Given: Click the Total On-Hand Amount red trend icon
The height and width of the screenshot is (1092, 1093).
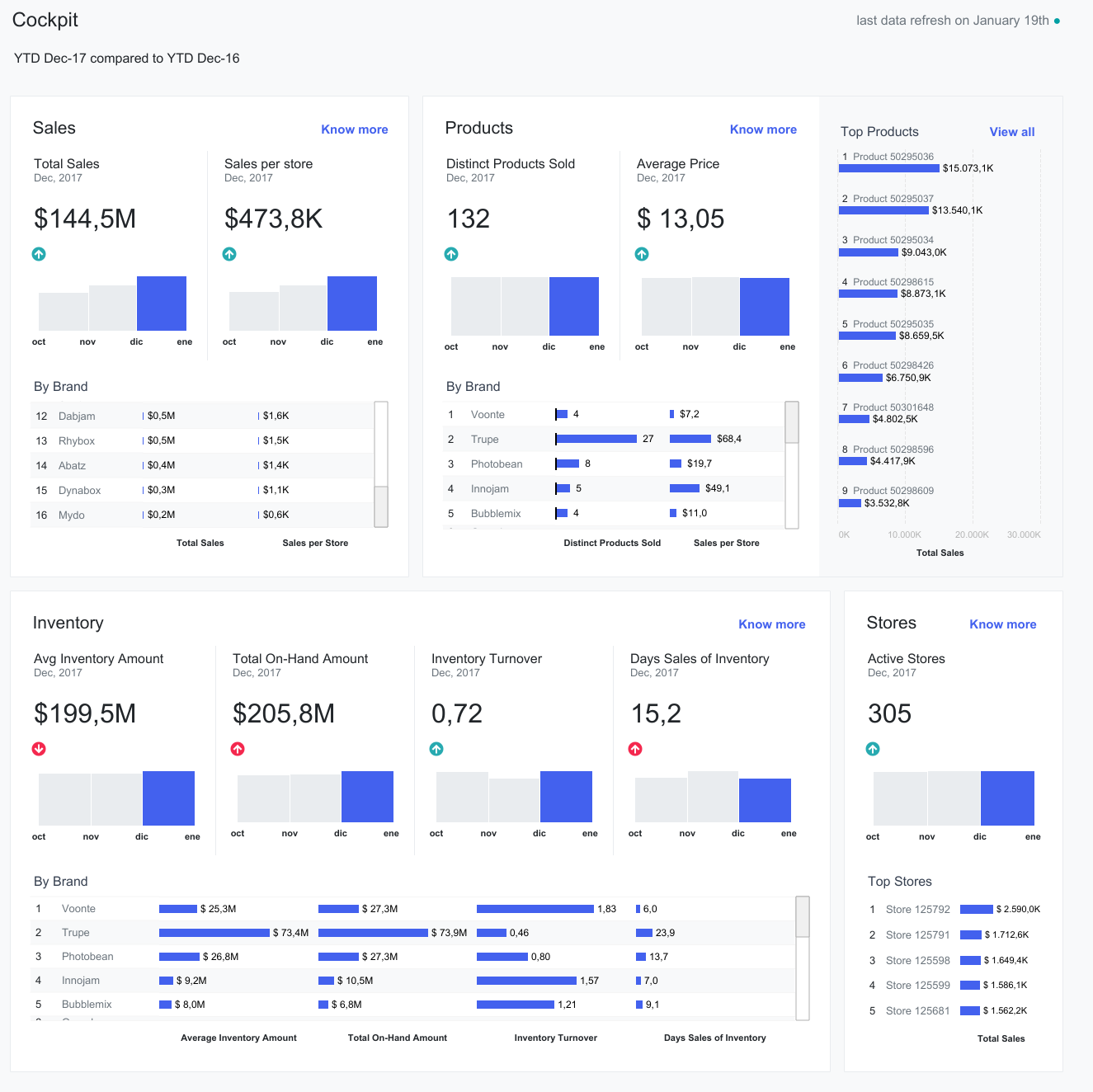Looking at the screenshot, I should 238,749.
